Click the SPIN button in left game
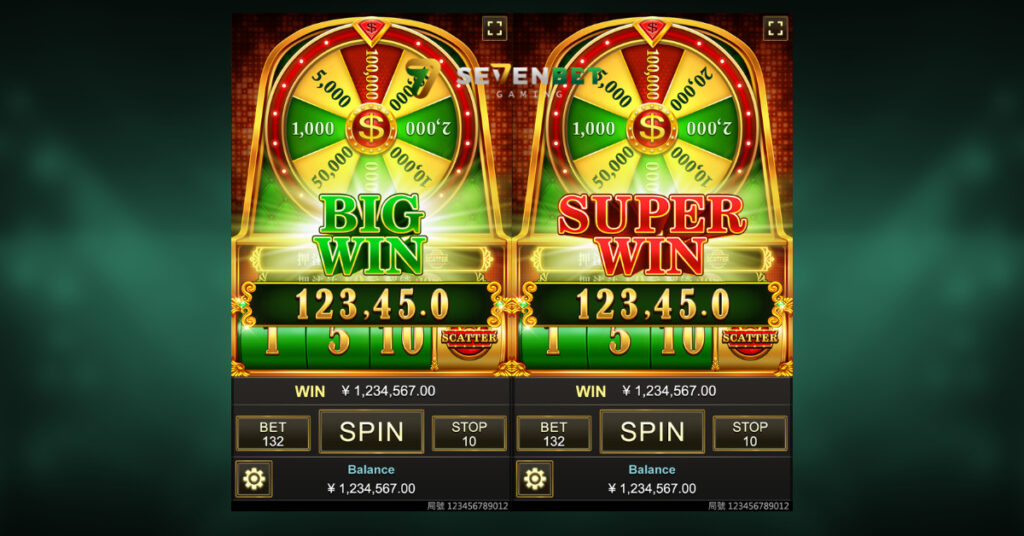 (x=371, y=432)
